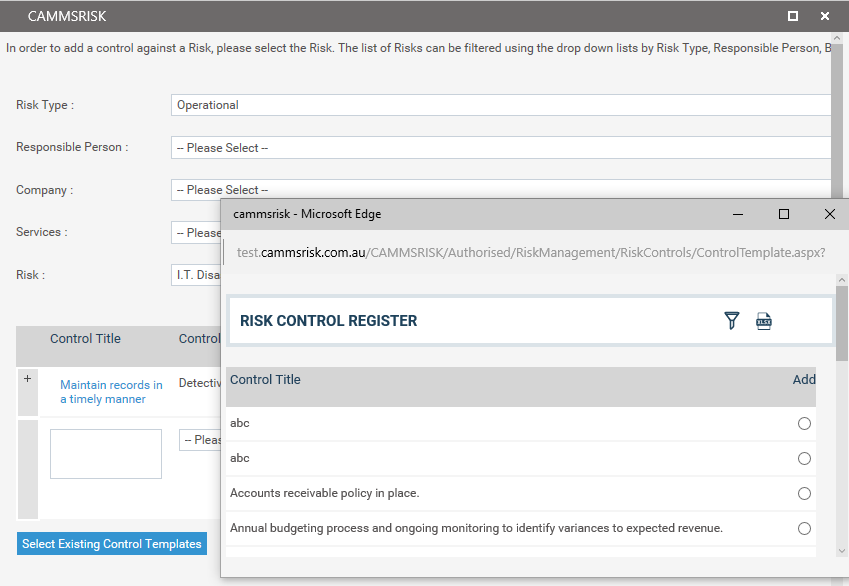Viewport: 849px width, 586px height.
Task: Click the scroll down arrow in Edge popup
Action: tap(841, 551)
